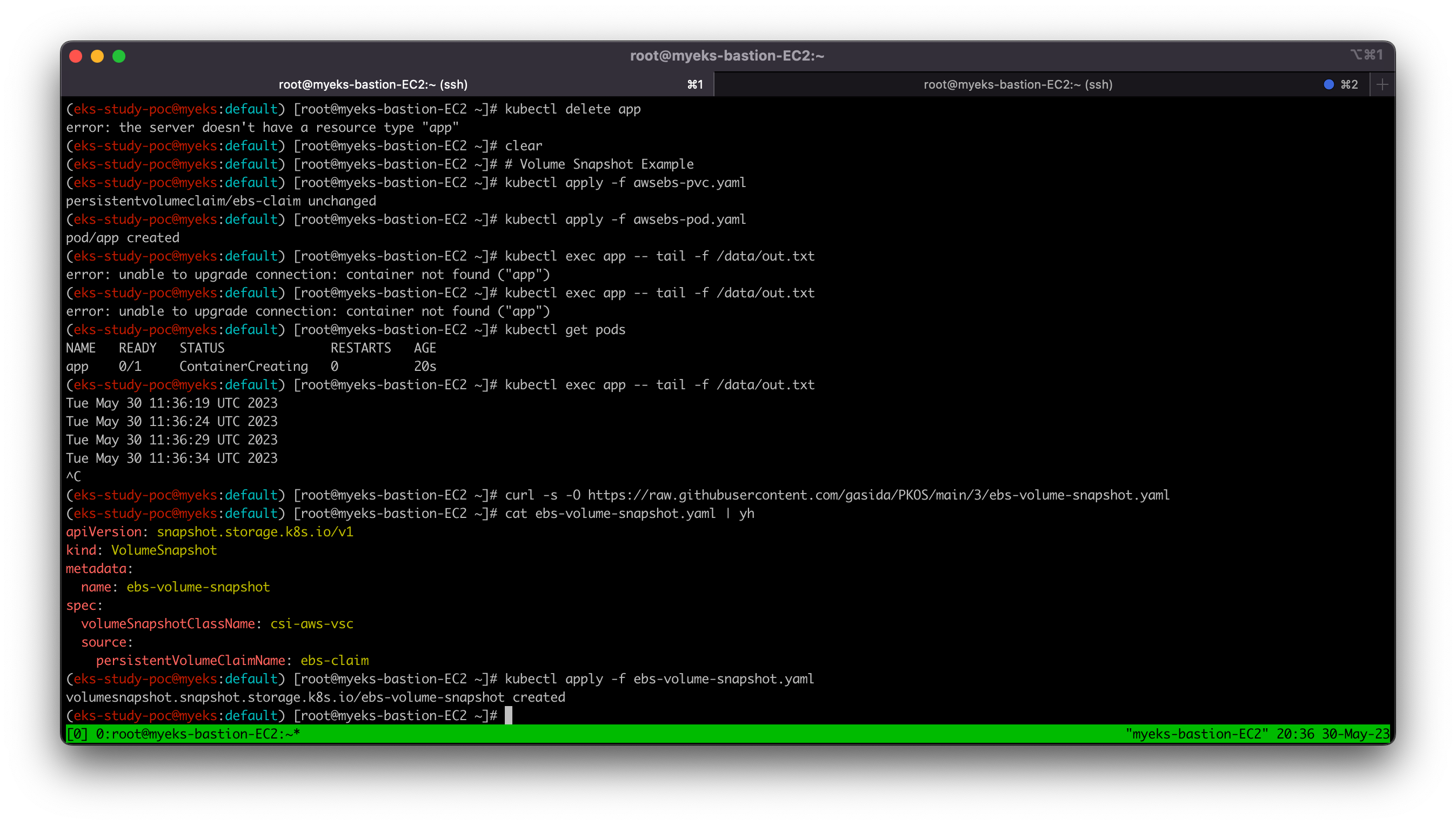Click the ⌘2 shortcut label on second tab
The image size is (1456, 825).
click(x=1349, y=84)
